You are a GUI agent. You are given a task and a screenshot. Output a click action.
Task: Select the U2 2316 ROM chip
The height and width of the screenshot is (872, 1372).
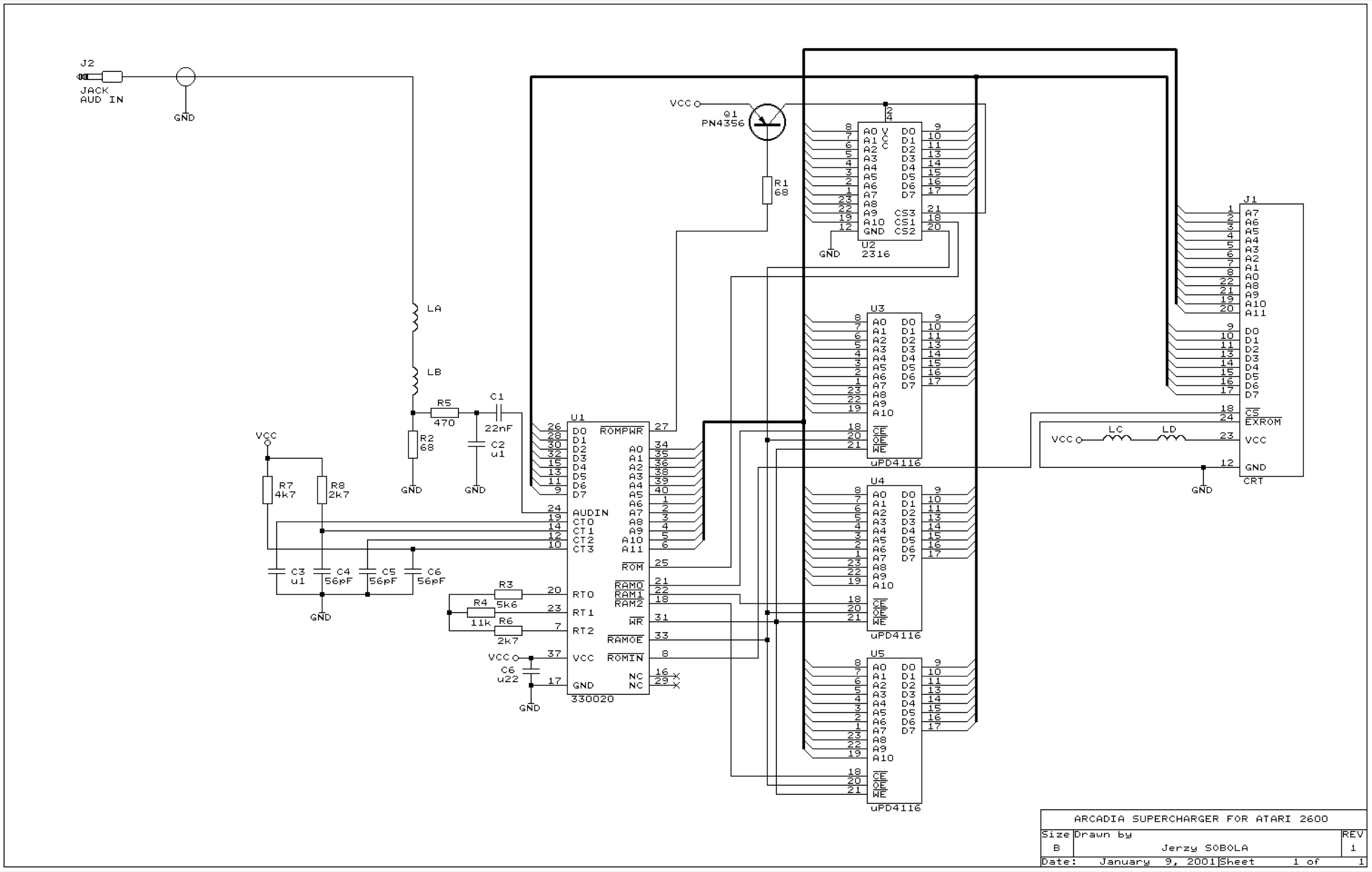click(890, 181)
